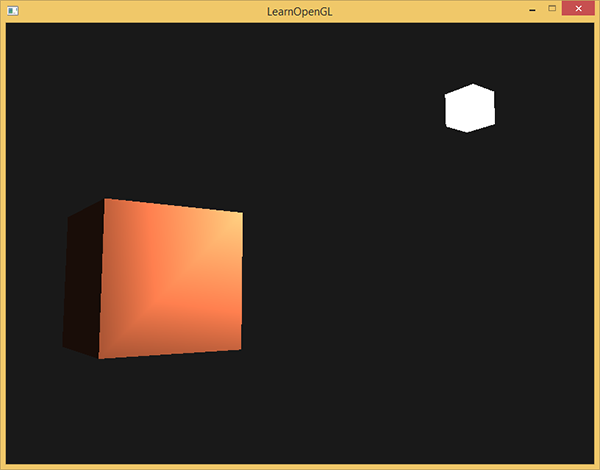Click the window's left yellow border
This screenshot has width=600, height=470.
pyautogui.click(x=3, y=240)
